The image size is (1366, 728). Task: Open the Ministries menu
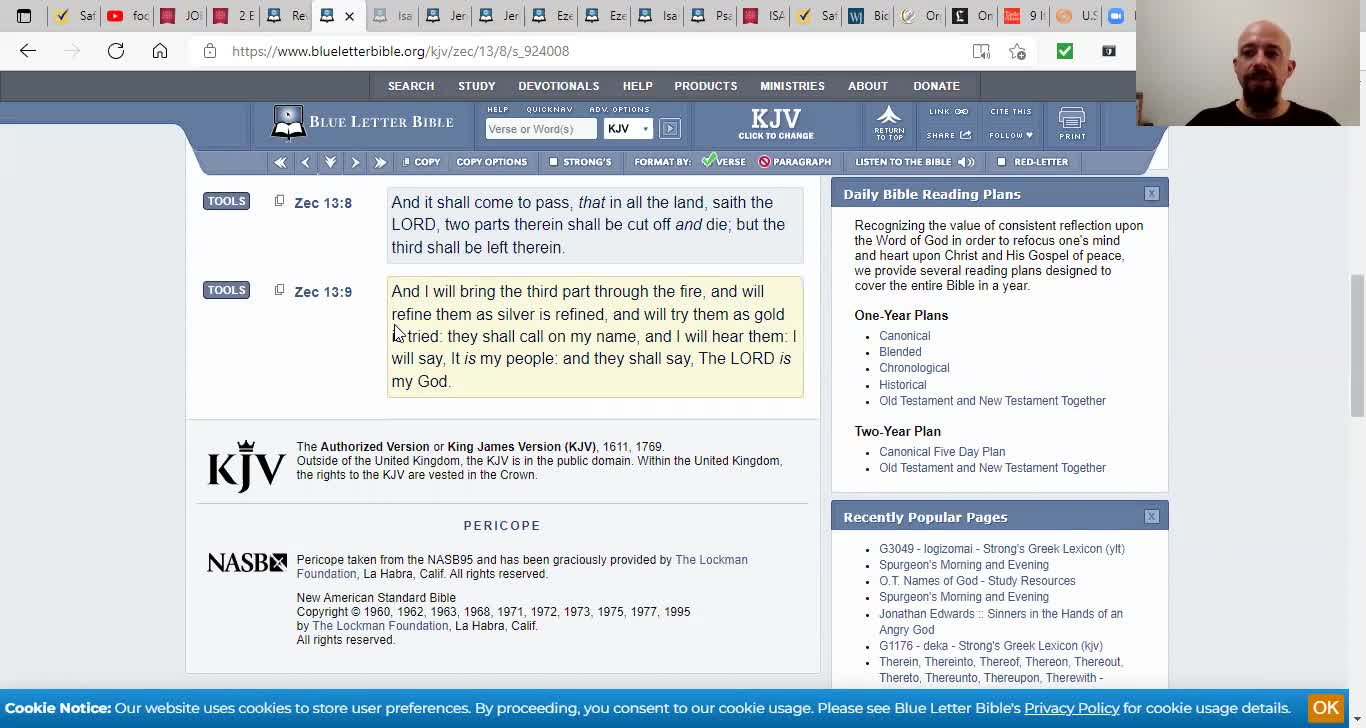792,86
